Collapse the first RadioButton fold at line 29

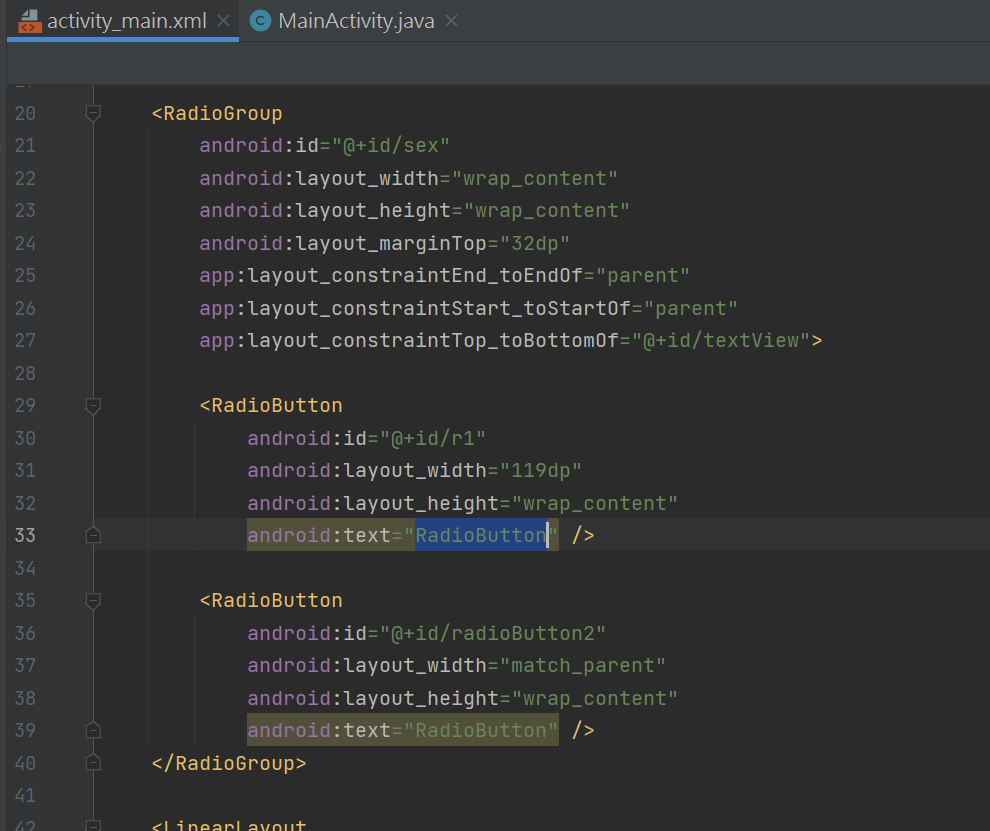[93, 406]
